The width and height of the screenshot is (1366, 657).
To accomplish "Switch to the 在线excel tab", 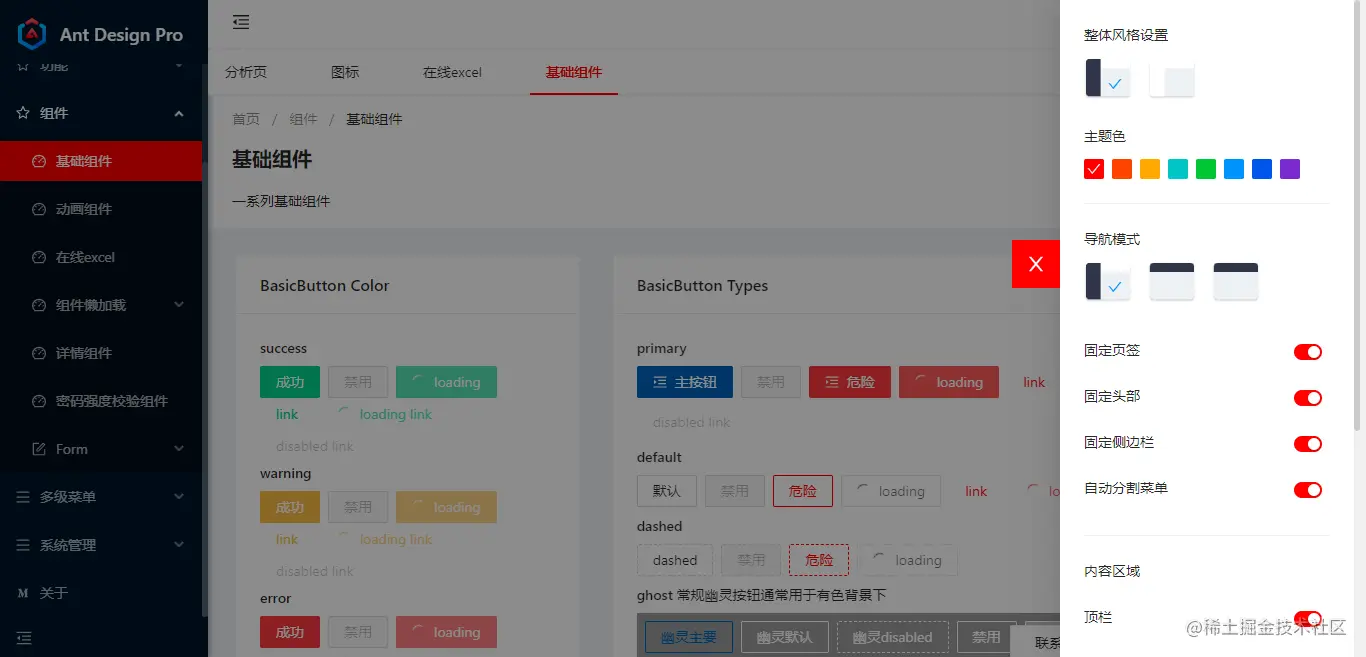I will pos(452,72).
